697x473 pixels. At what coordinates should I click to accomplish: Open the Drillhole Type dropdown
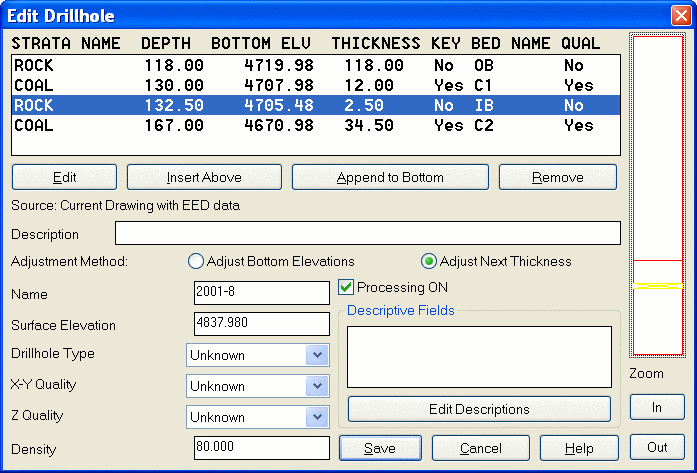(x=317, y=355)
